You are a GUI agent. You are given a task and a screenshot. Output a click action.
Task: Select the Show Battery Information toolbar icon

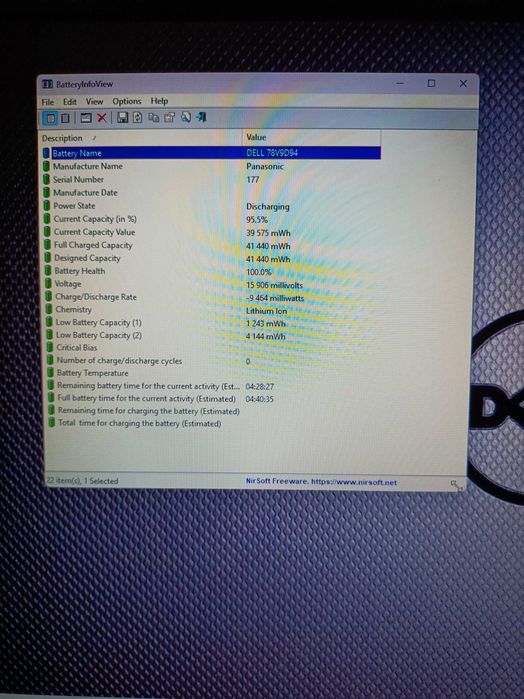[50, 118]
